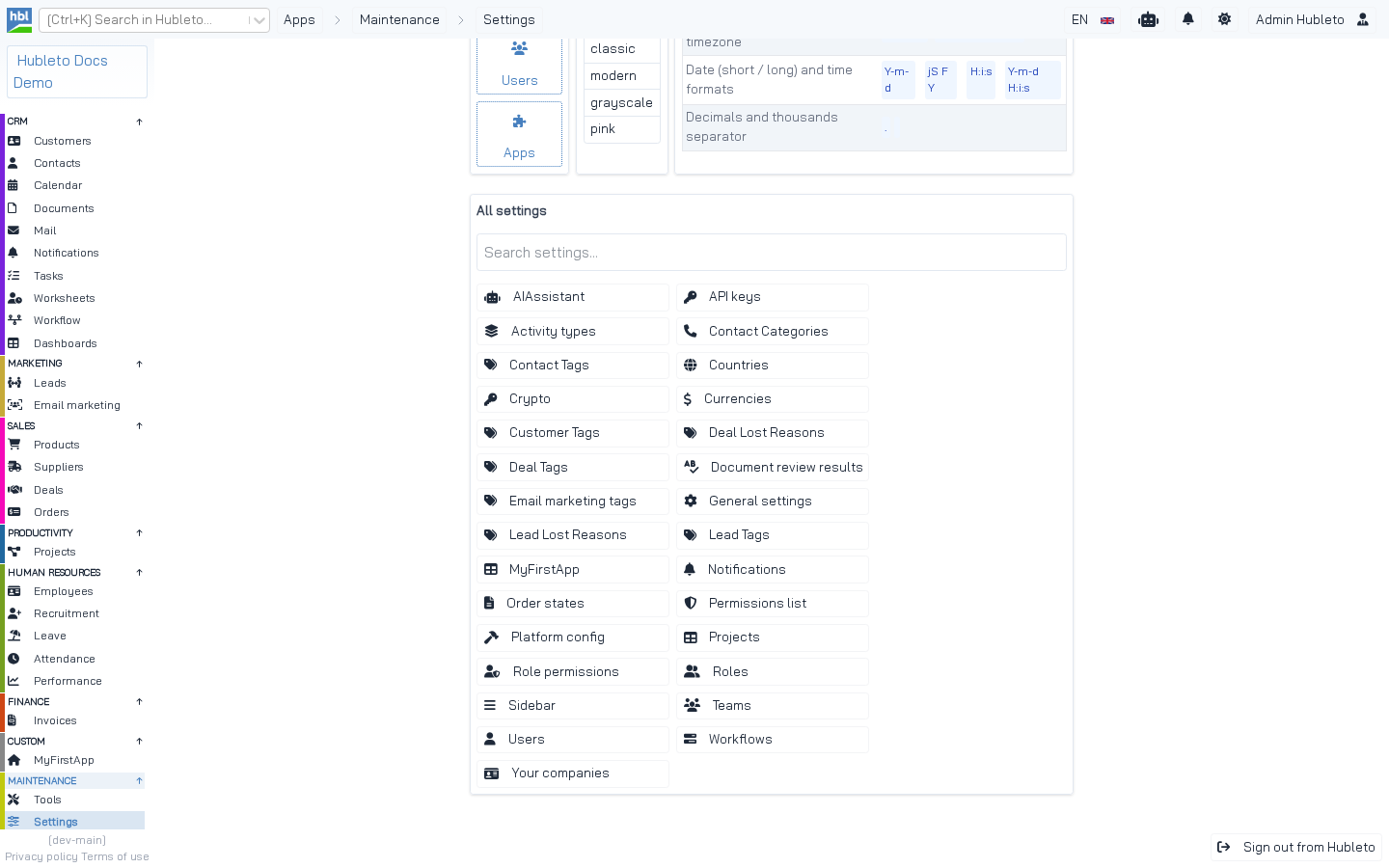1389x868 pixels.
Task: Open Email marketing in the sidebar
Action: [x=75, y=405]
